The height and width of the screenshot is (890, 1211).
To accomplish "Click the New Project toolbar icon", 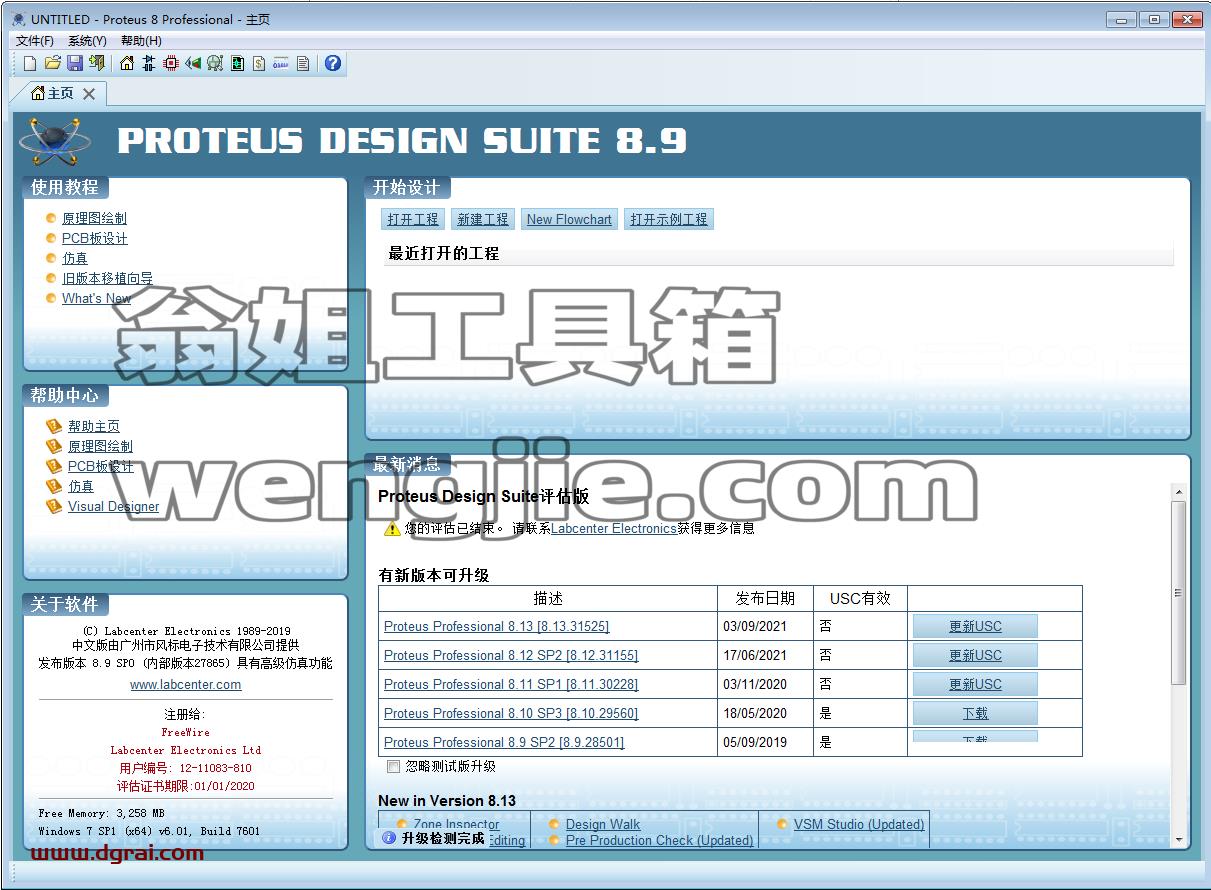I will 30,63.
